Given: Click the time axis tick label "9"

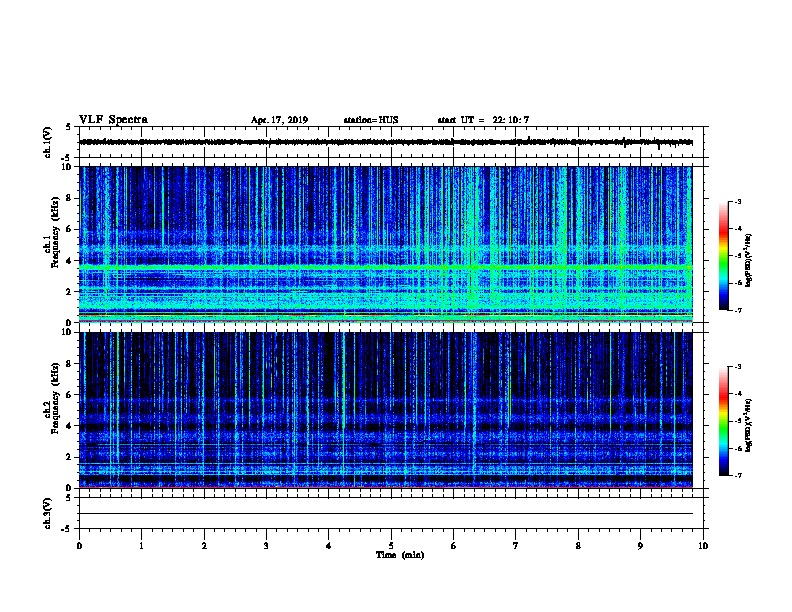Looking at the screenshot, I should pos(640,546).
